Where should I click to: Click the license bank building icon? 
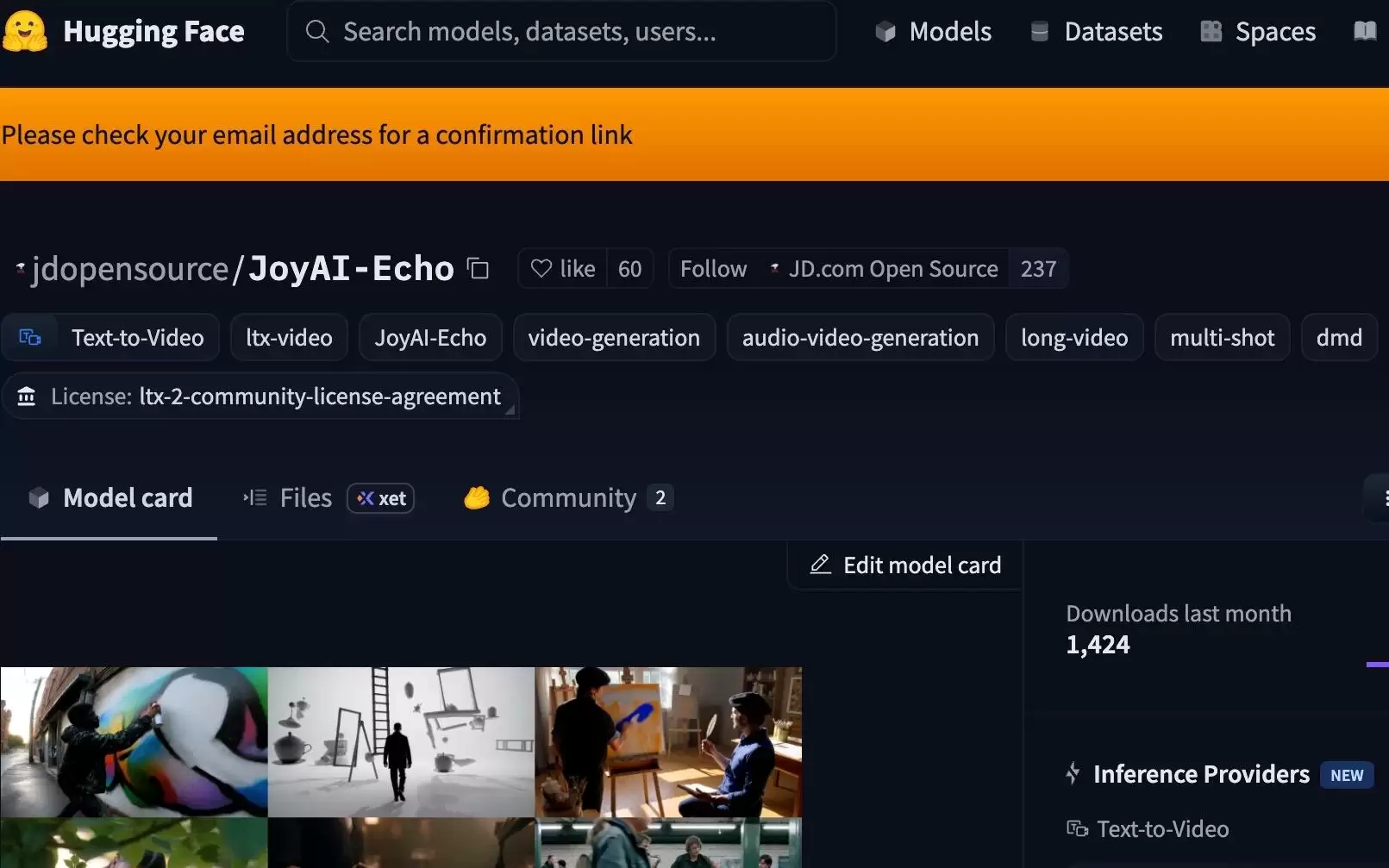tap(27, 397)
